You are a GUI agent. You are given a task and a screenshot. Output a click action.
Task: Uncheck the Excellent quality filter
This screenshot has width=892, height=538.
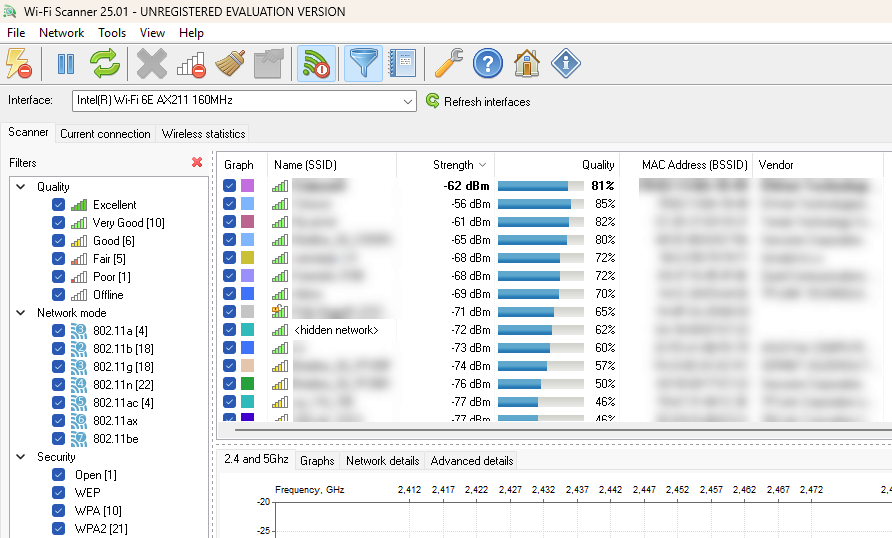[58, 205]
